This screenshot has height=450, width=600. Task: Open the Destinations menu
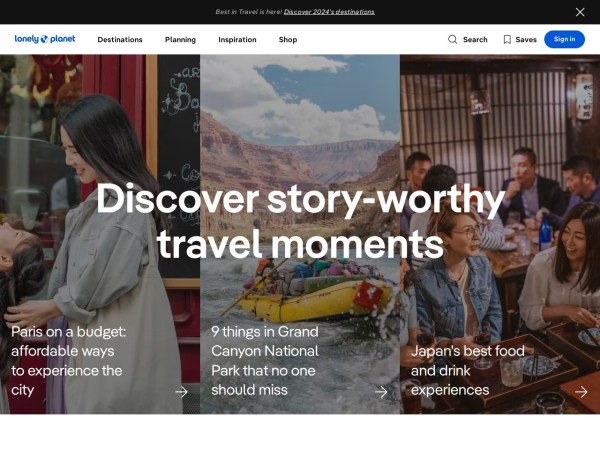click(x=120, y=39)
